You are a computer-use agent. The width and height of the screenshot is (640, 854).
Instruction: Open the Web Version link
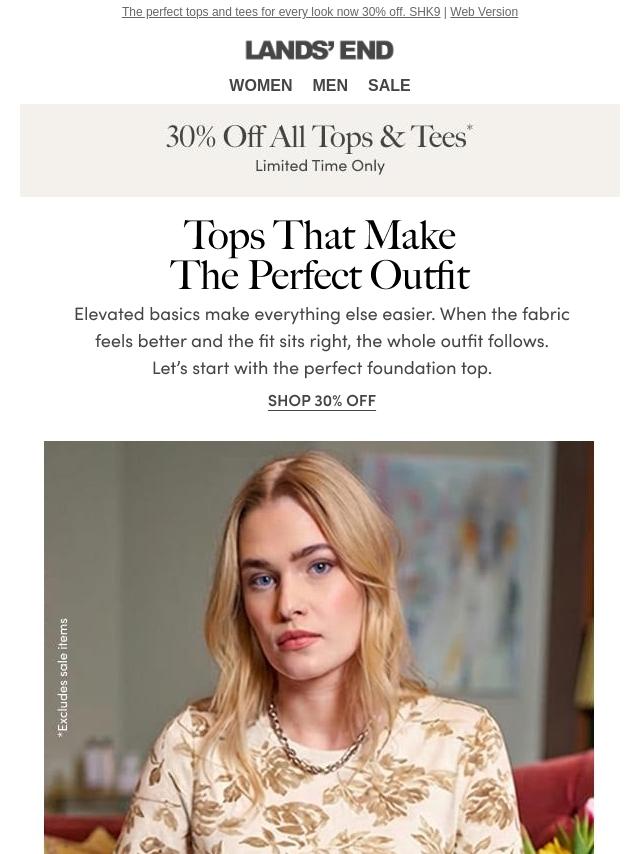[x=484, y=12]
